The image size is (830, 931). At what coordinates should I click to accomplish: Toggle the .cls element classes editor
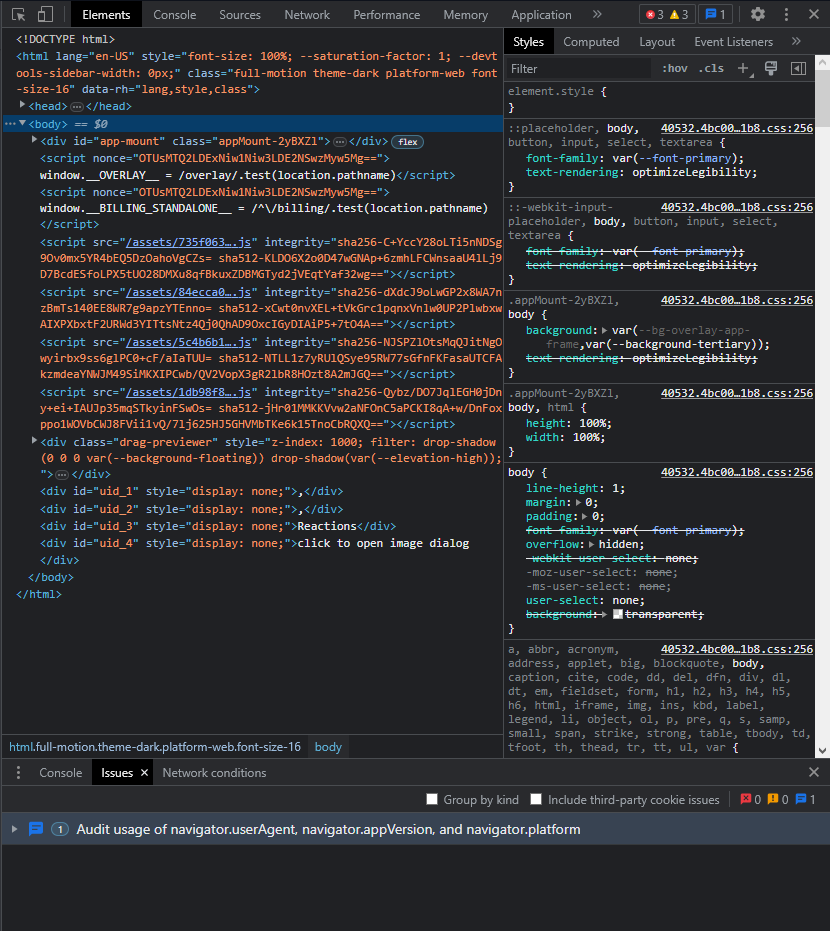pyautogui.click(x=711, y=67)
